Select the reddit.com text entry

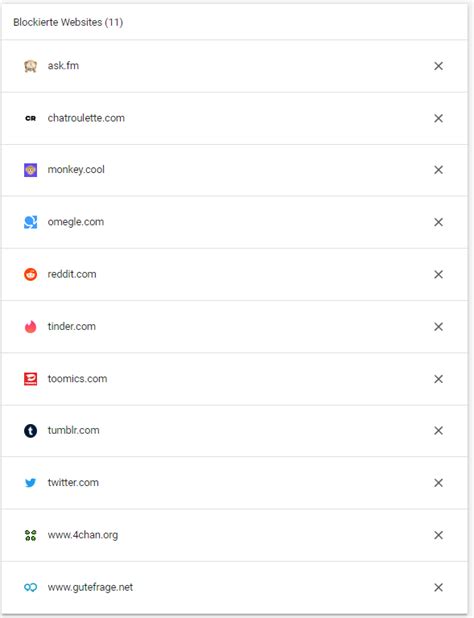72,274
